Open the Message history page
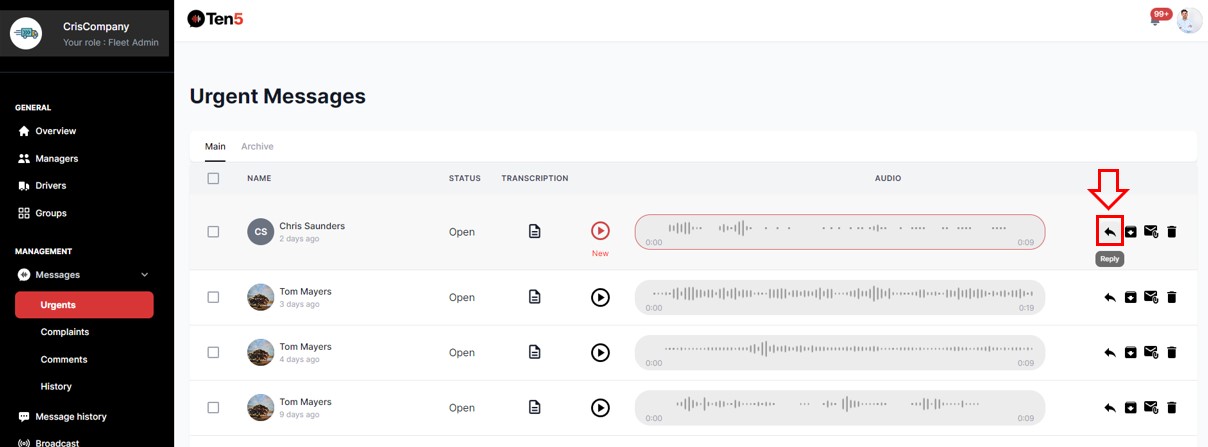1208x447 pixels. pos(70,416)
